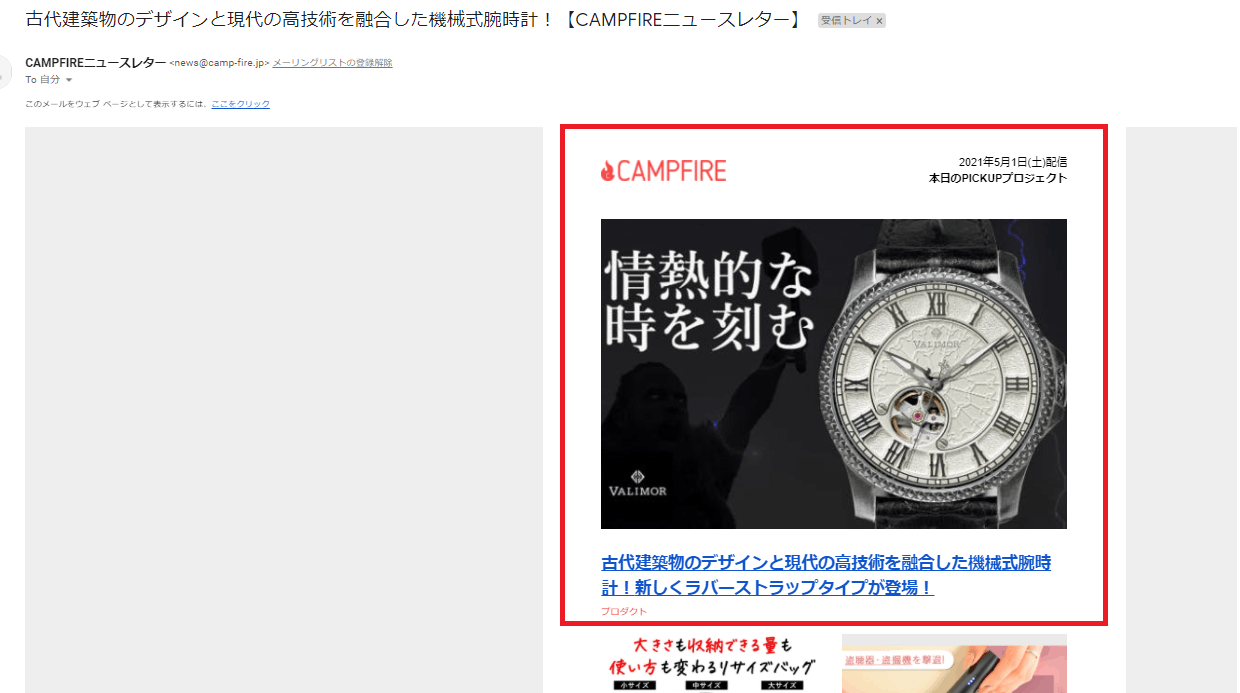
Task: Click the email subject title text
Action: pyautogui.click(x=413, y=20)
